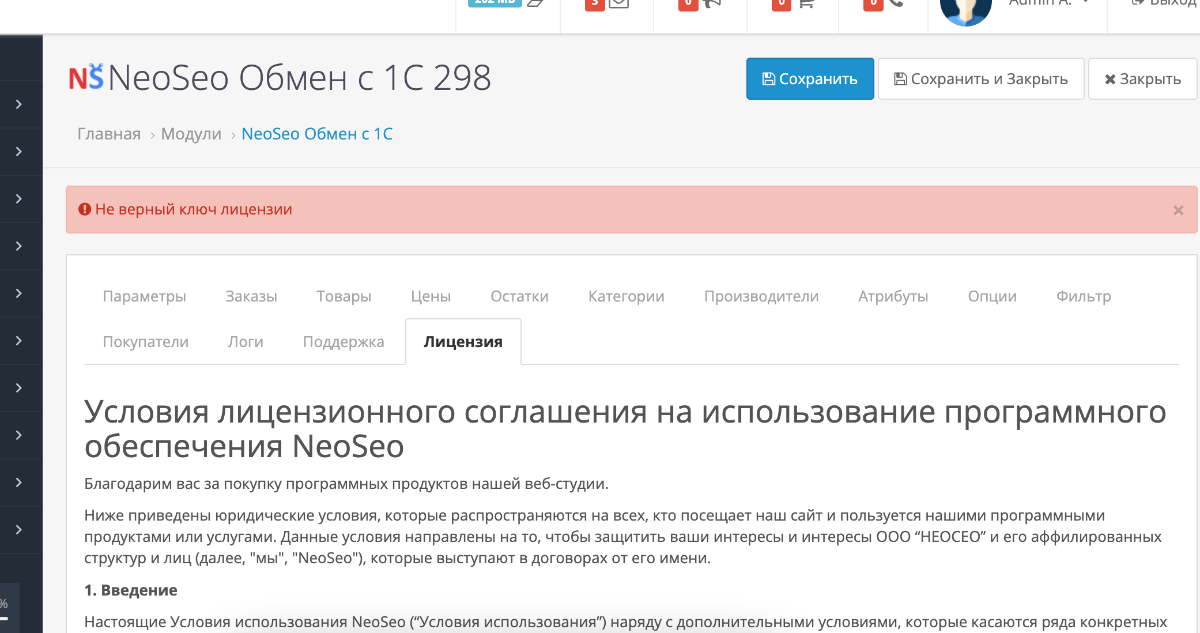Switch to the Остатки tab
Viewport: 1200px width, 633px height.
[x=520, y=296]
